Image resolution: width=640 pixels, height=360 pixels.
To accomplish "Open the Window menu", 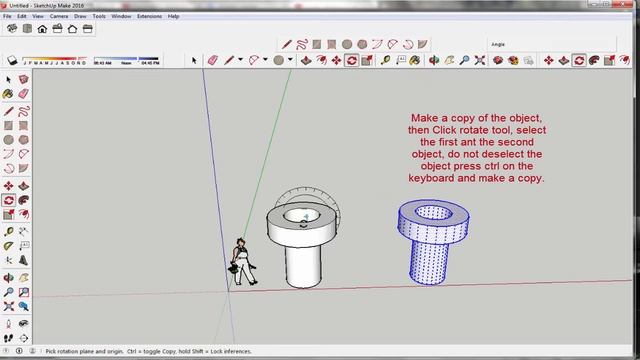I will pos(121,16).
